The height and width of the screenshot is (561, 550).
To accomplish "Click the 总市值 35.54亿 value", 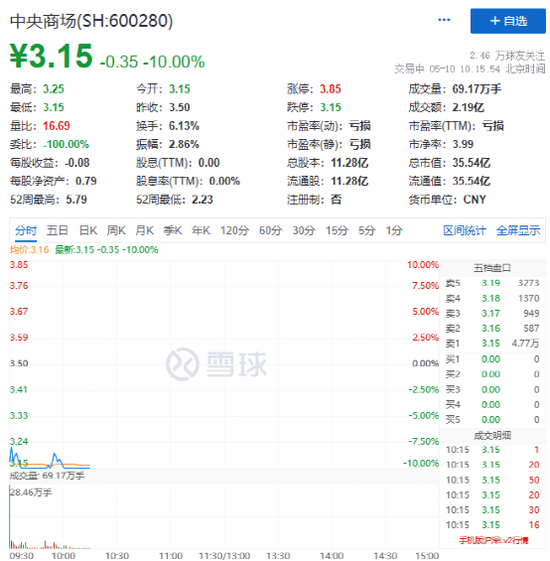I will pos(471,163).
